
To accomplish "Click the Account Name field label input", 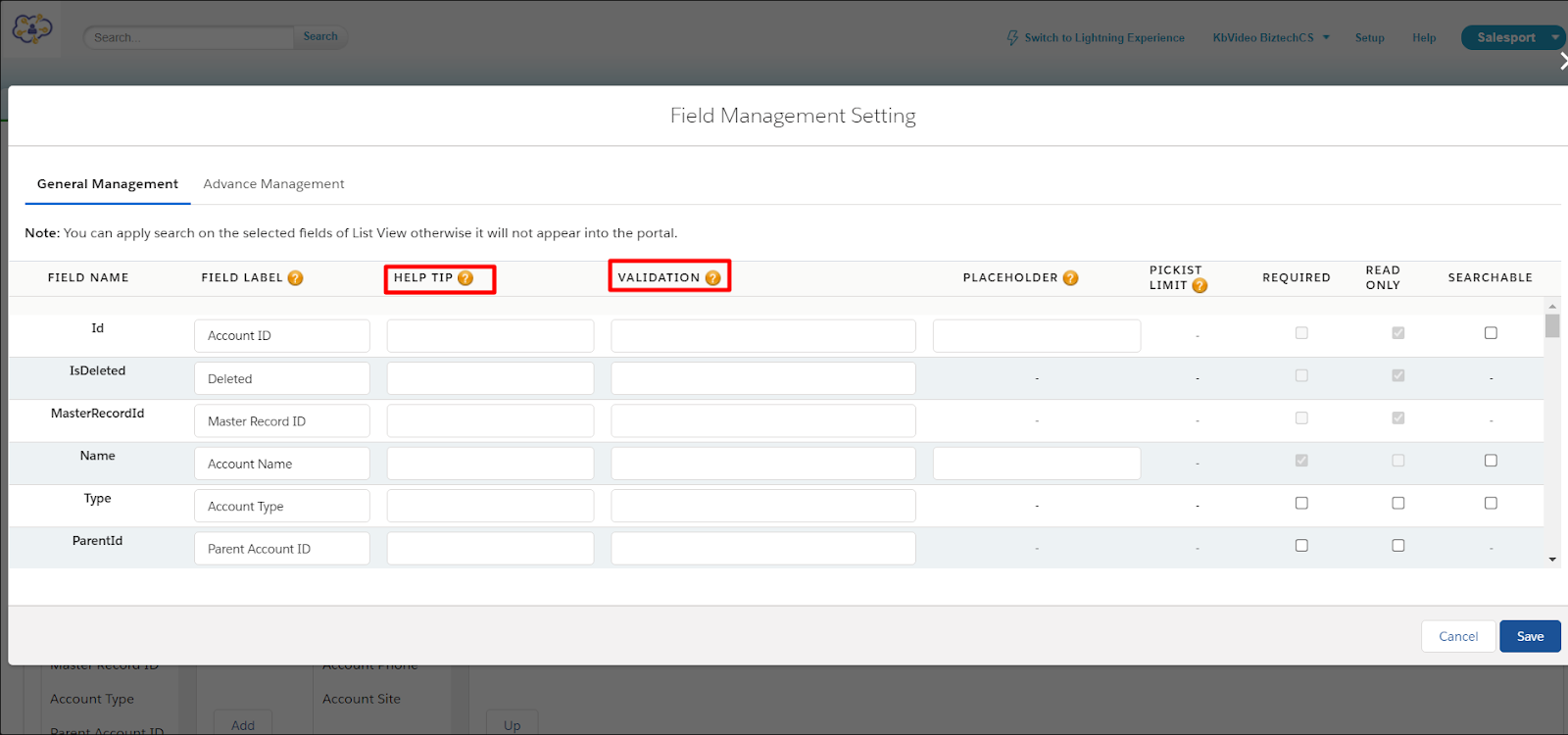I will 282,464.
